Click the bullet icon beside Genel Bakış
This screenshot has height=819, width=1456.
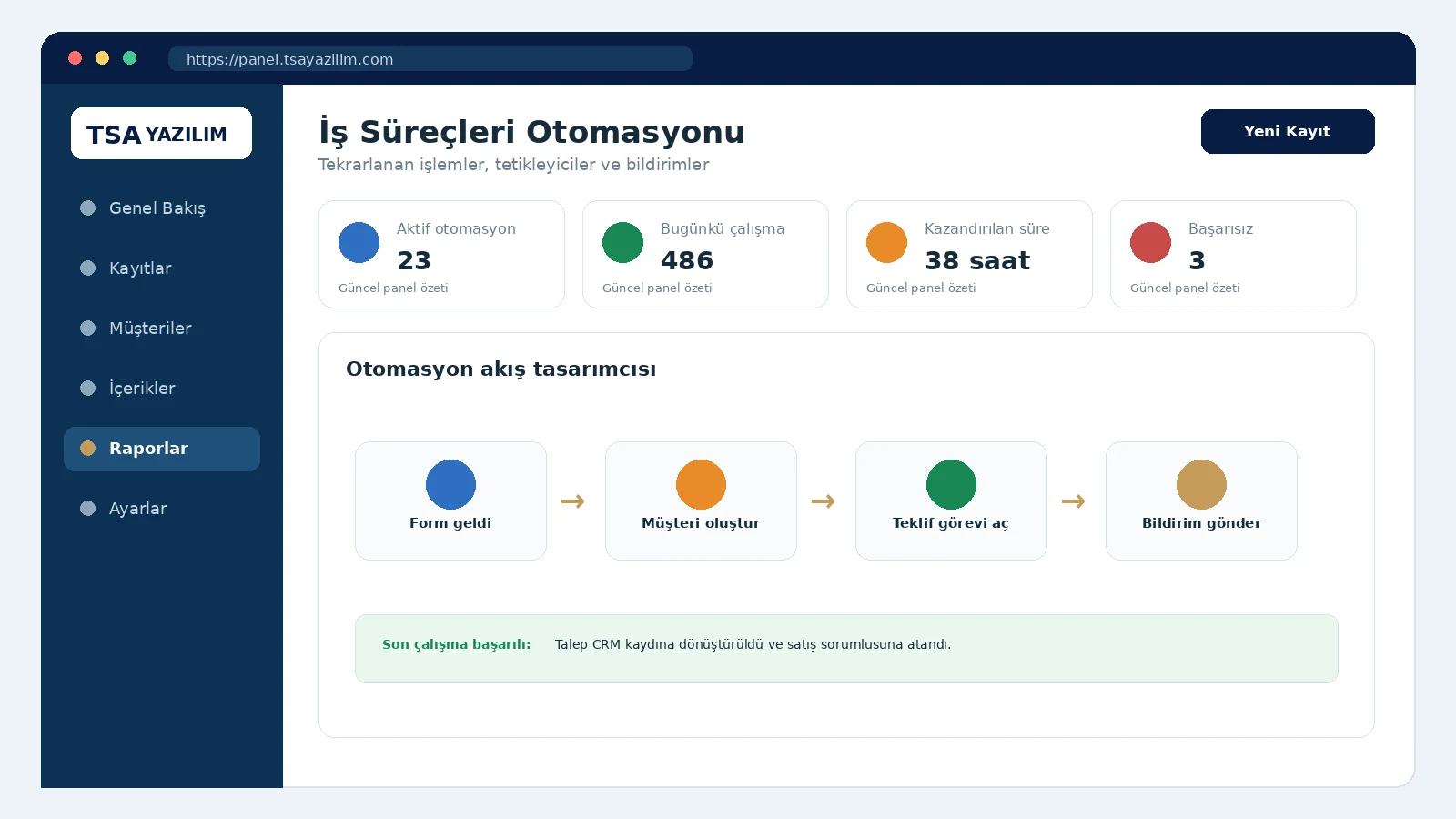coord(87,207)
